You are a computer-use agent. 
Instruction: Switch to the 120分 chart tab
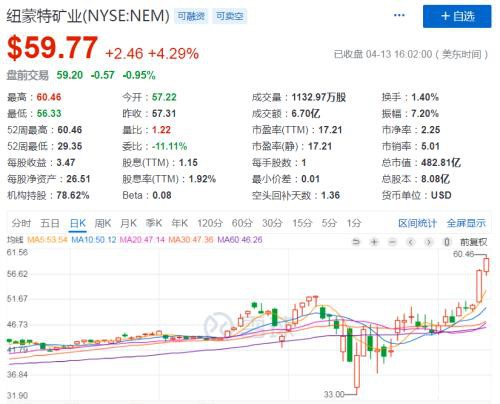(210, 223)
